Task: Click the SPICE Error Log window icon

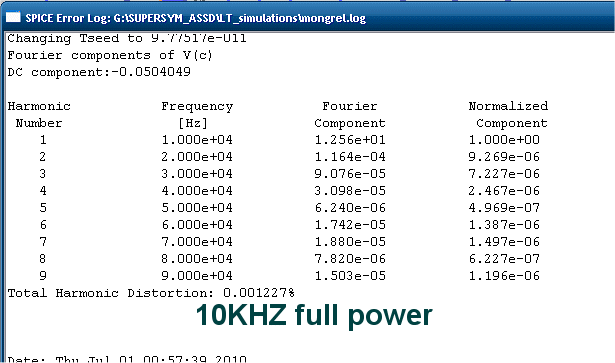Action: (13, 18)
